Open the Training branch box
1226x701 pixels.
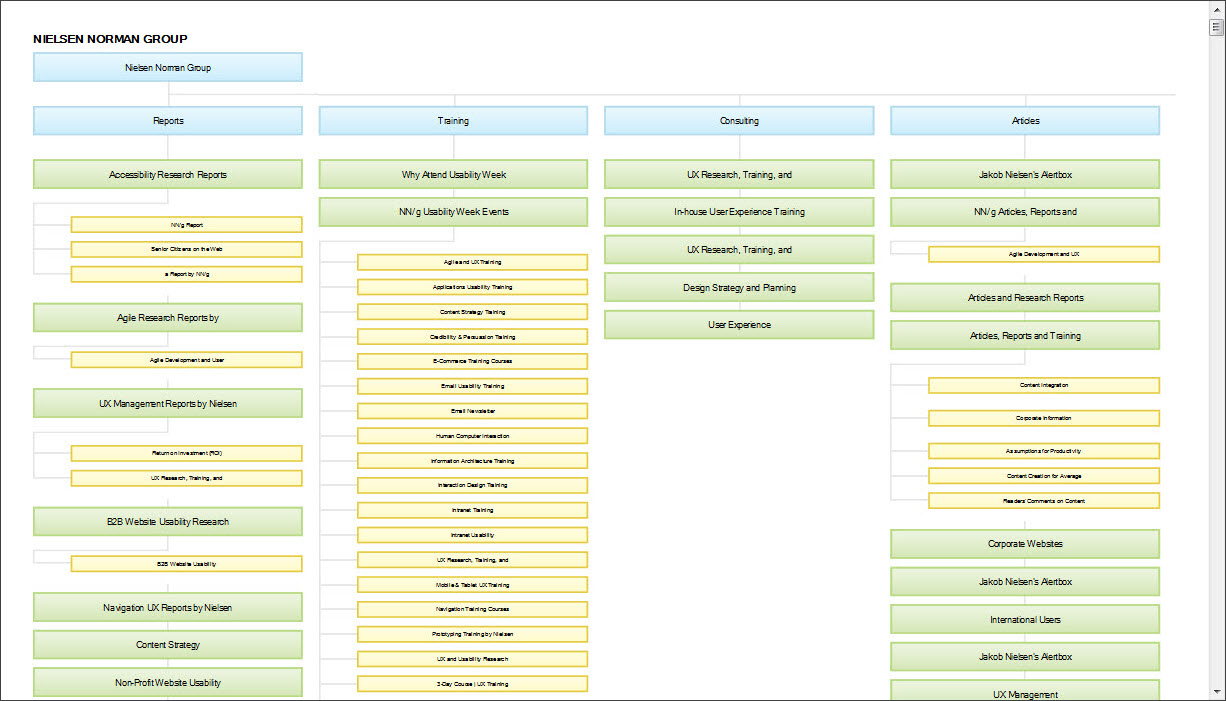pos(453,120)
